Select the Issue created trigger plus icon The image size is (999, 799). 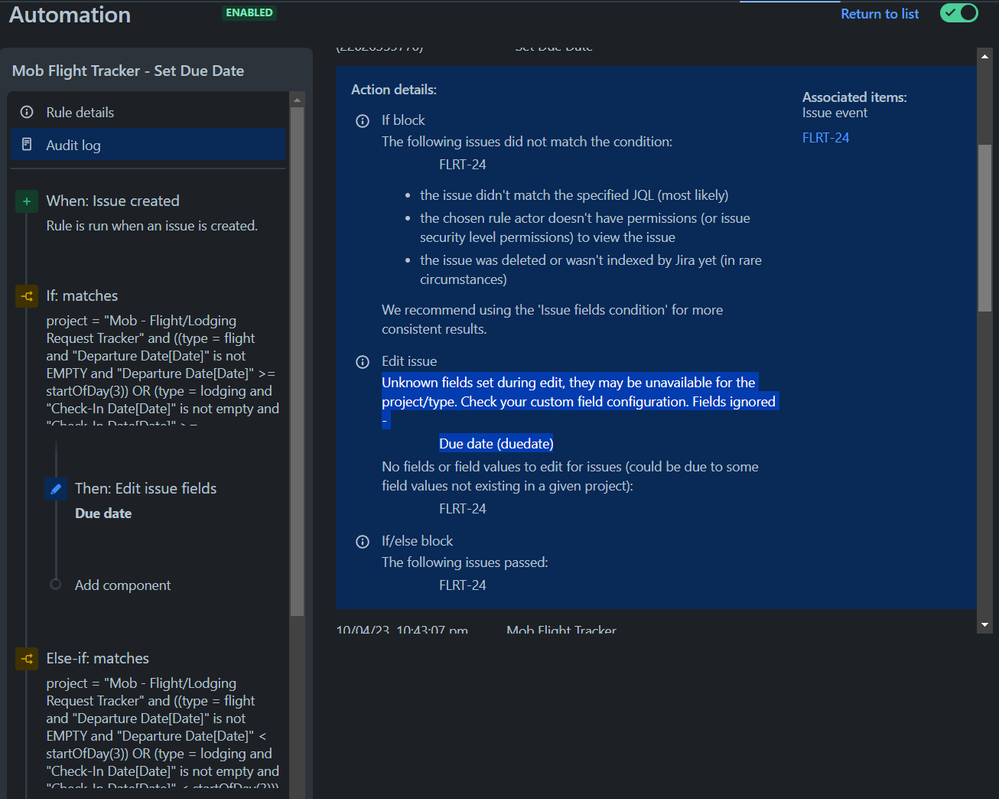(x=27, y=201)
